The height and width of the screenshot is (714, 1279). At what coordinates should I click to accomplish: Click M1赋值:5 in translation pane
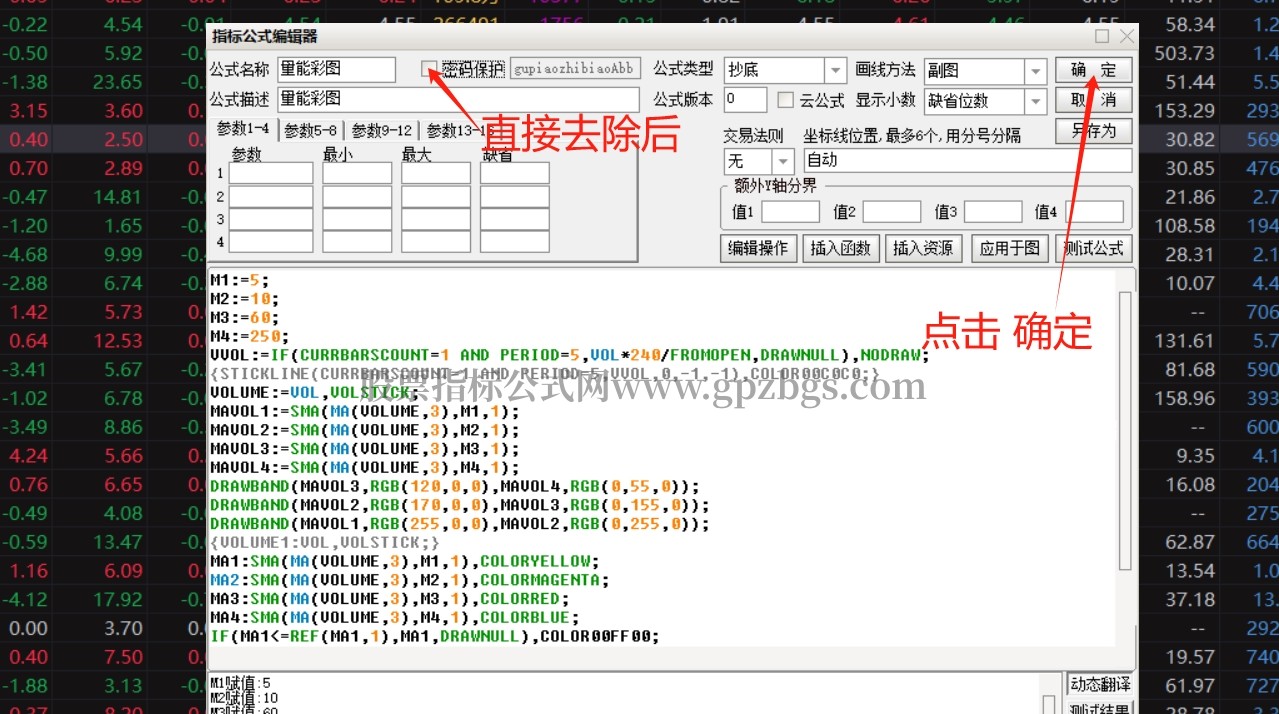click(x=240, y=682)
